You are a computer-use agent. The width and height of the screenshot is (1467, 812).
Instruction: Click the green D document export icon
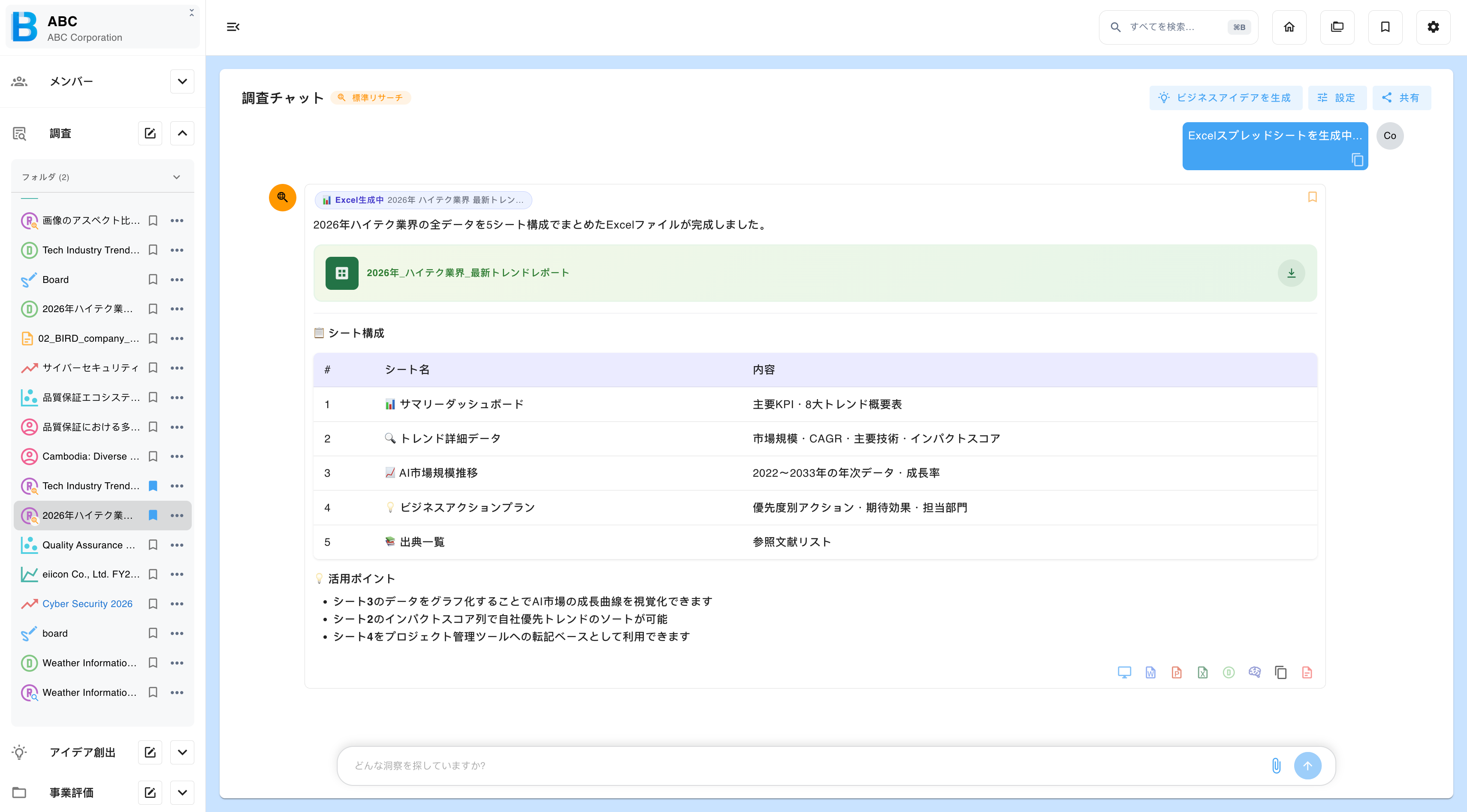click(x=1229, y=673)
